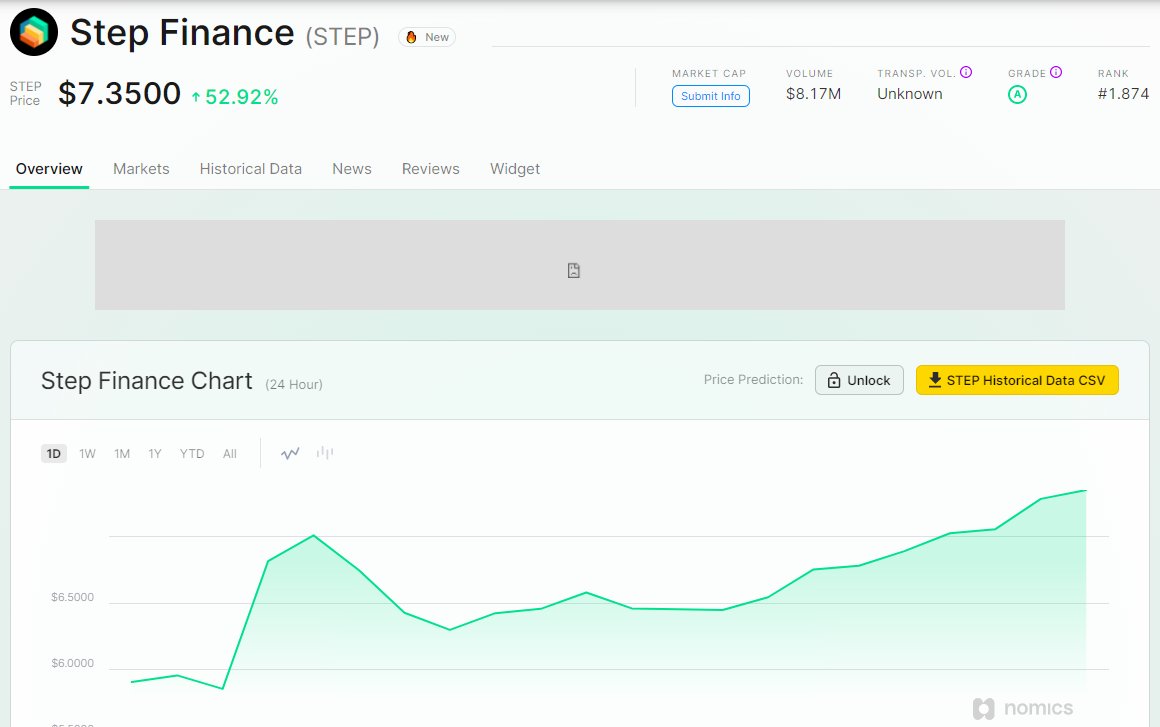The height and width of the screenshot is (727, 1160).
Task: Switch to line chart view icon
Action: [x=290, y=453]
